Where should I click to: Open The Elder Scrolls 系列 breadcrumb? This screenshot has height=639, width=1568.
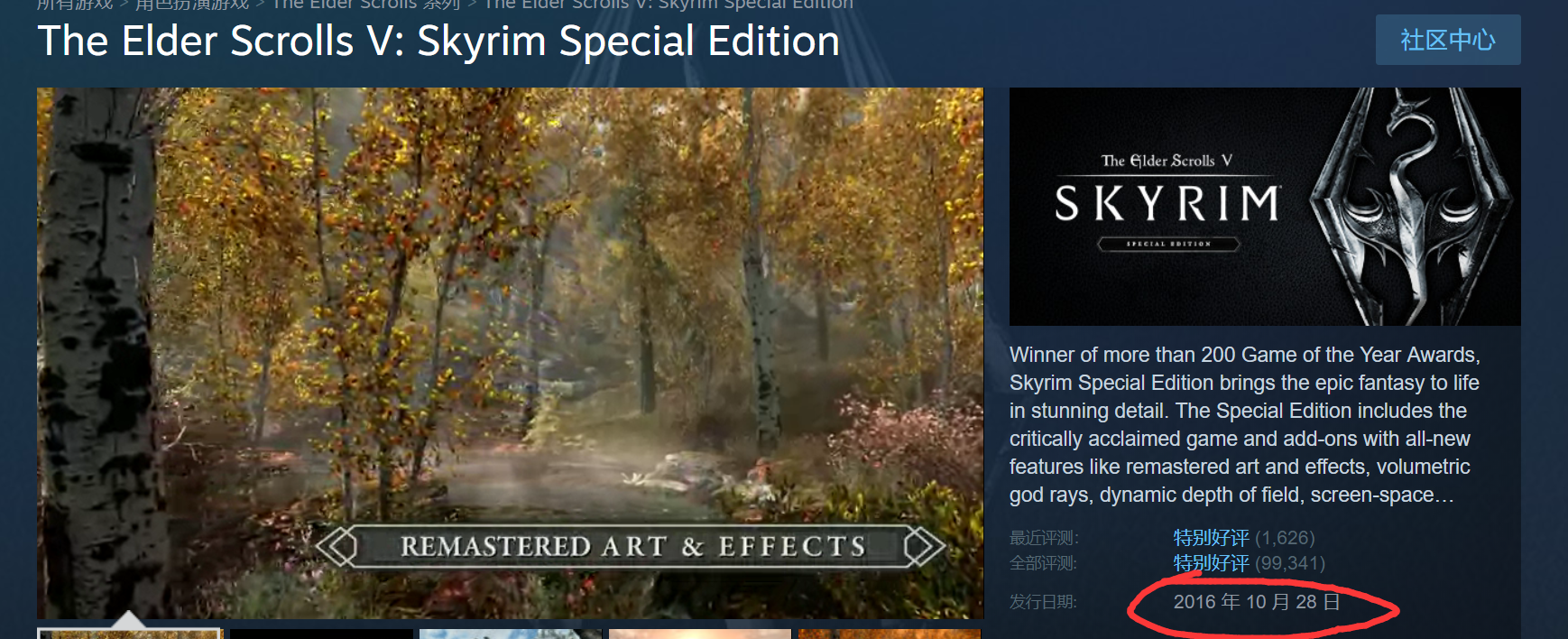coord(365,5)
